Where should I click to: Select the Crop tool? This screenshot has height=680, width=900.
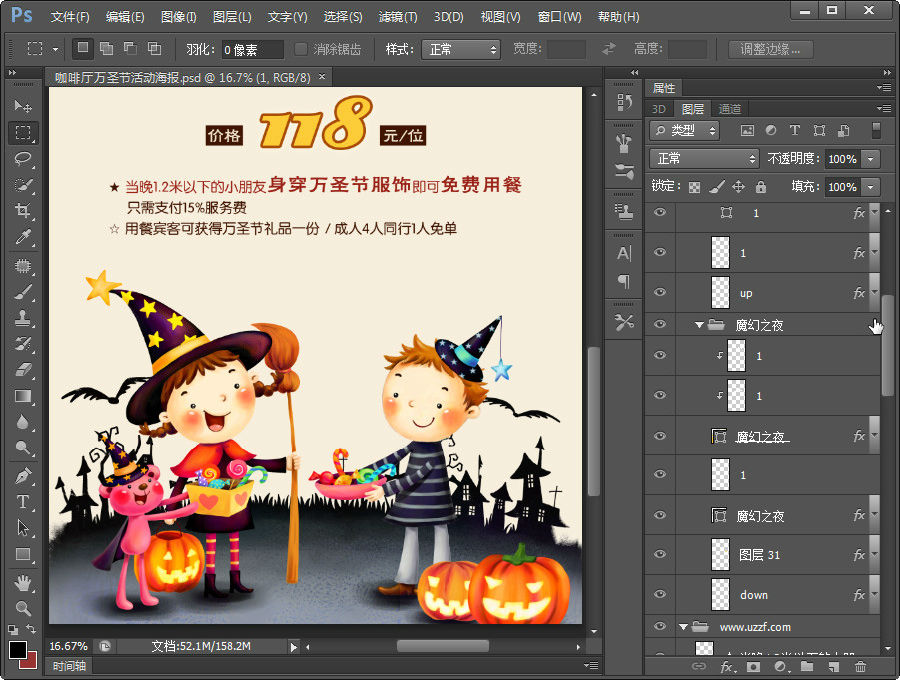(22, 211)
